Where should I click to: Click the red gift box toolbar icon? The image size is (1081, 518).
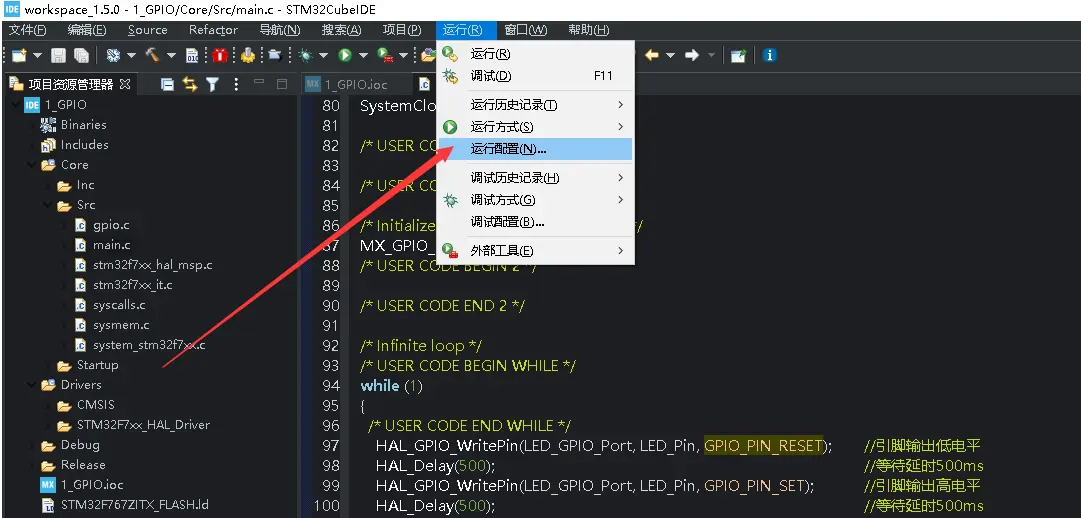tap(220, 55)
